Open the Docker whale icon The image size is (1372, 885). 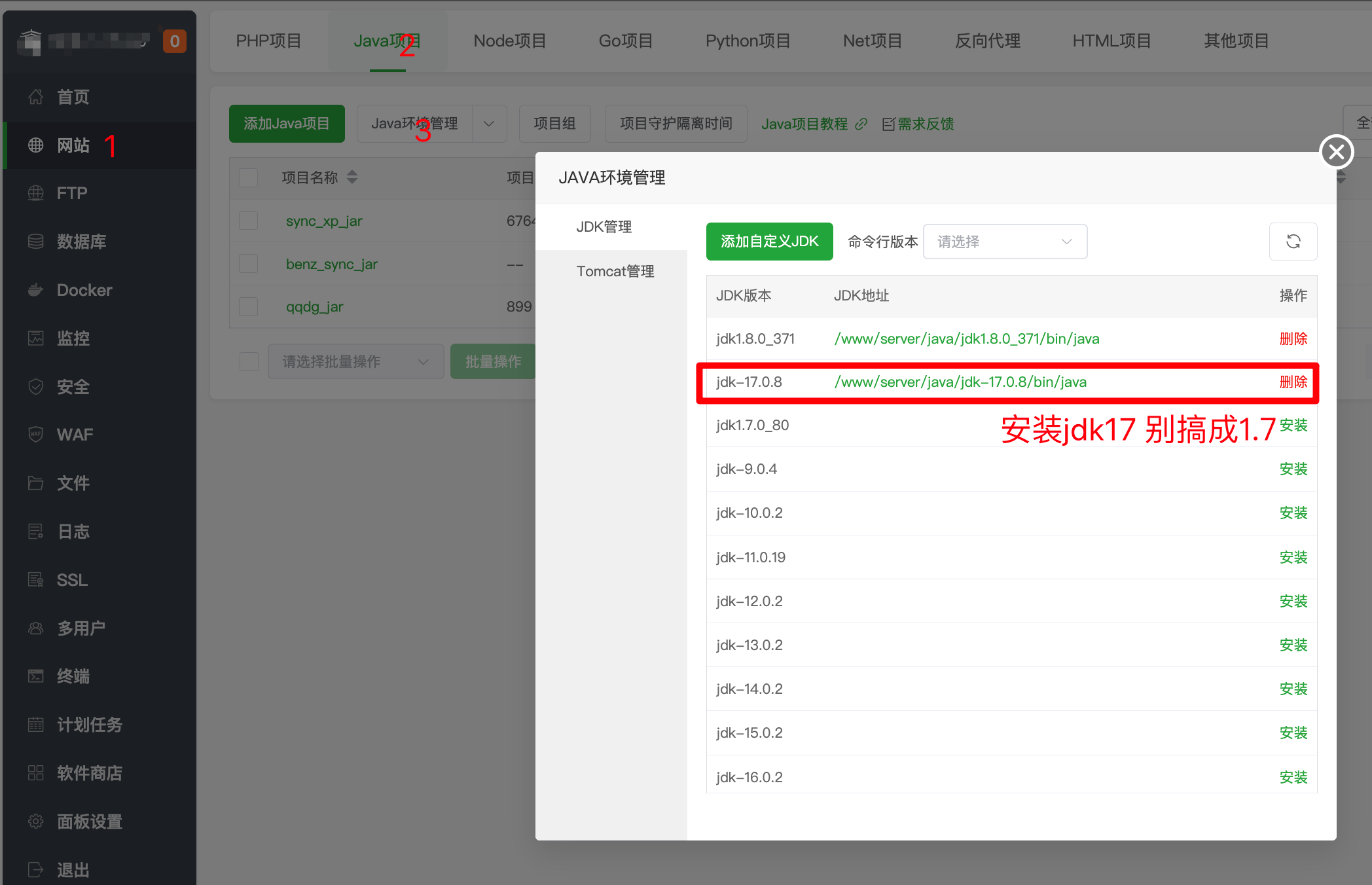(36, 290)
